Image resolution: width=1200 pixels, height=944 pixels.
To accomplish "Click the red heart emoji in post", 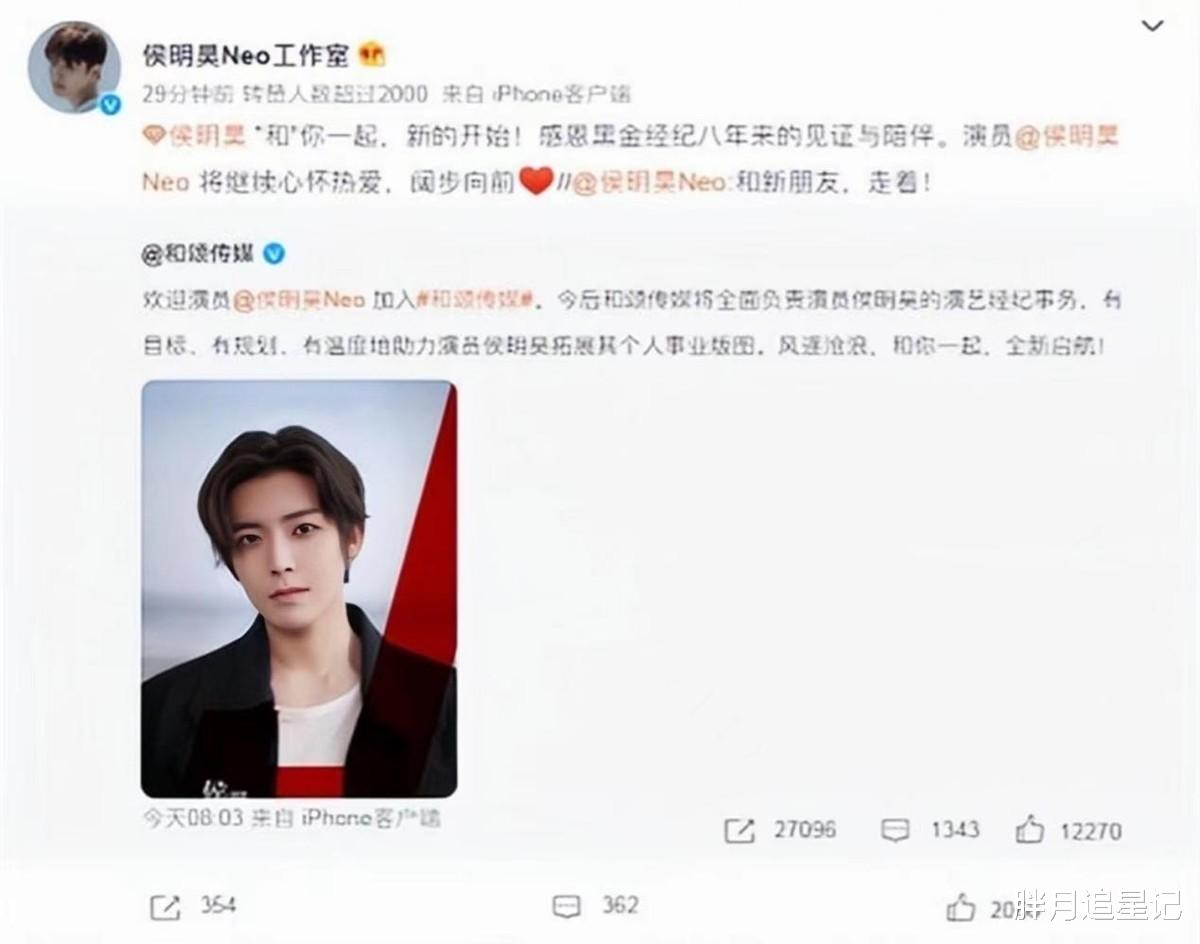I will [536, 183].
